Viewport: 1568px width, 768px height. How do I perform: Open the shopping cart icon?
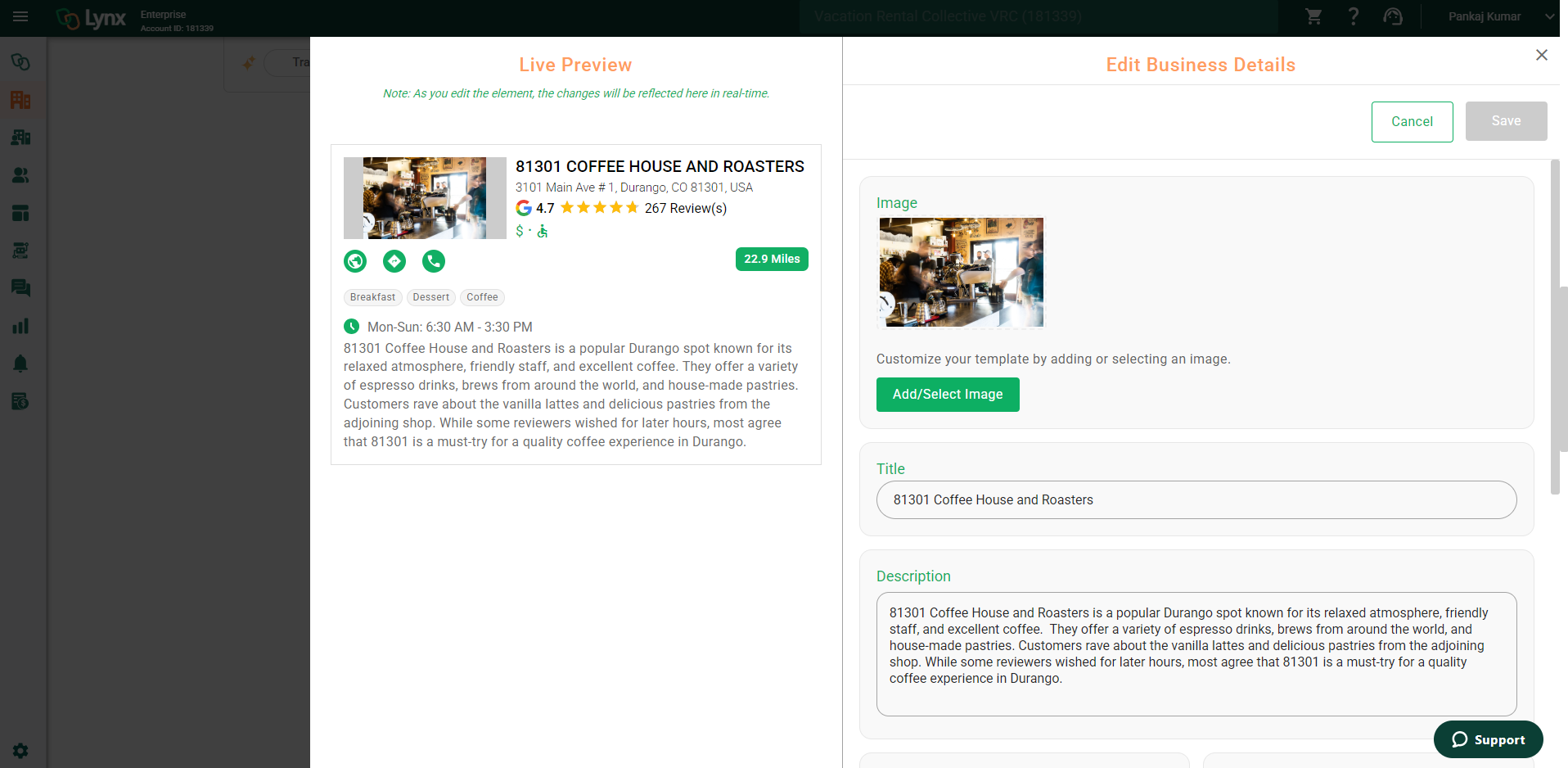coord(1313,16)
